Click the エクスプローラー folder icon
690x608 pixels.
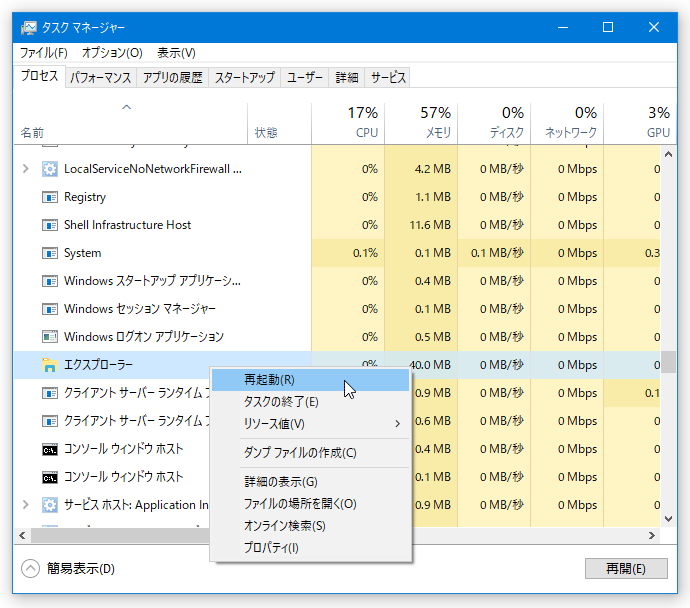pos(50,365)
